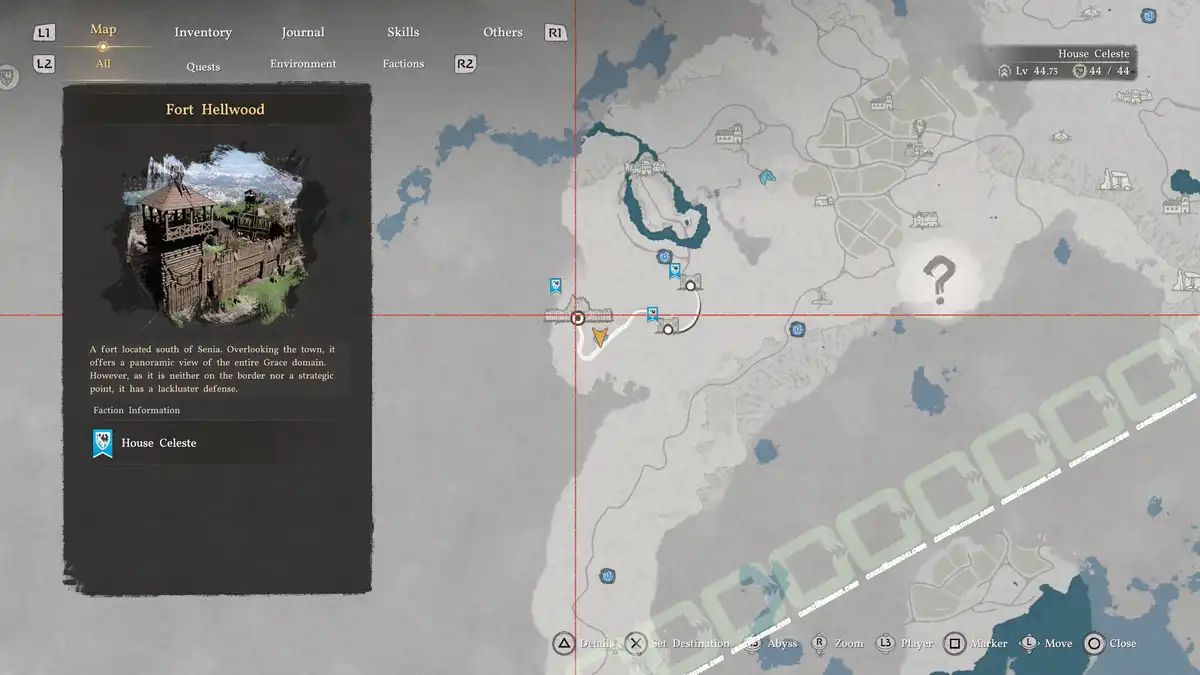Click the R Zoom control
The image size is (1200, 675).
click(x=819, y=643)
